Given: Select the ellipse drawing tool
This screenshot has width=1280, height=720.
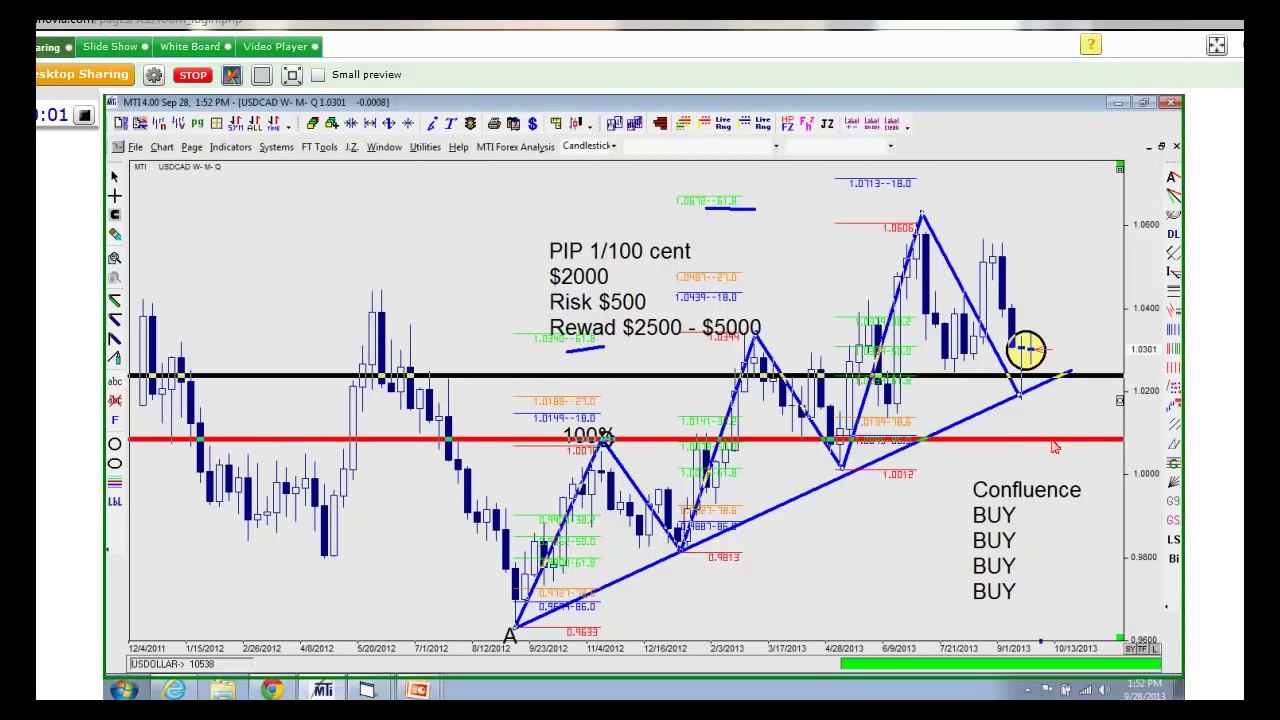Looking at the screenshot, I should click(x=115, y=463).
